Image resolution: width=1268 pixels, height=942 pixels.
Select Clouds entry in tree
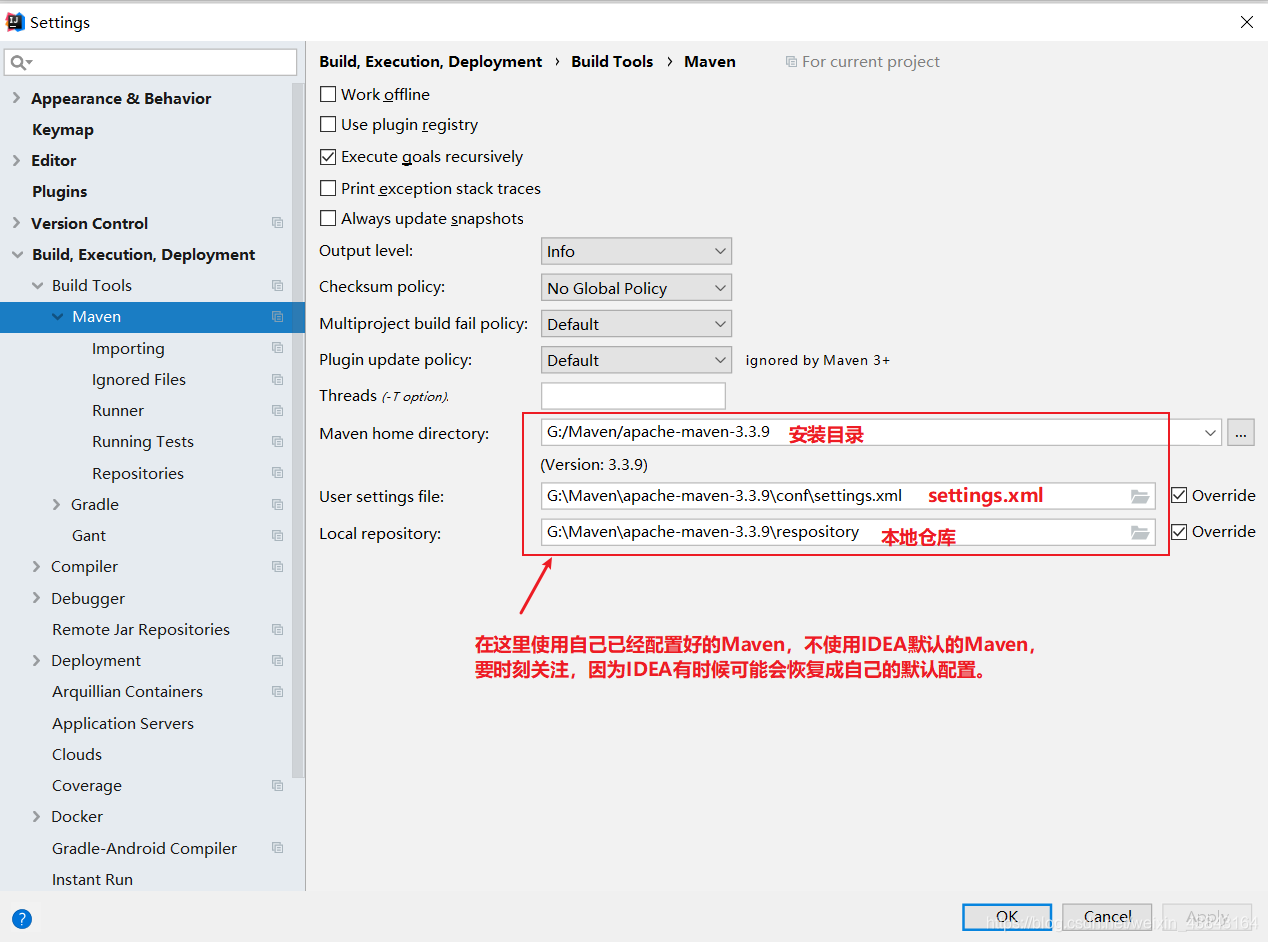(x=77, y=754)
